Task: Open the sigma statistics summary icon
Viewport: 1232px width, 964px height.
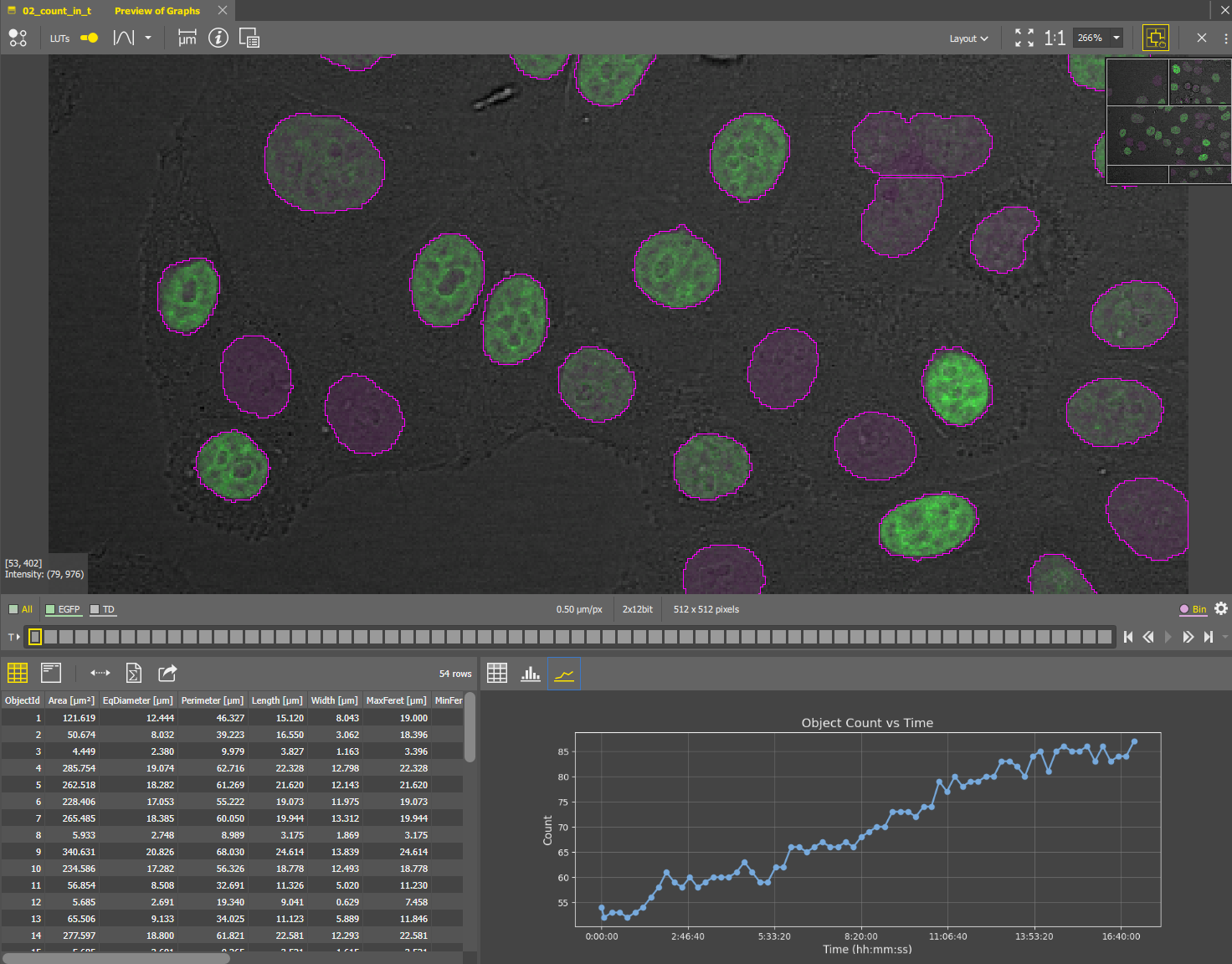Action: tap(134, 673)
